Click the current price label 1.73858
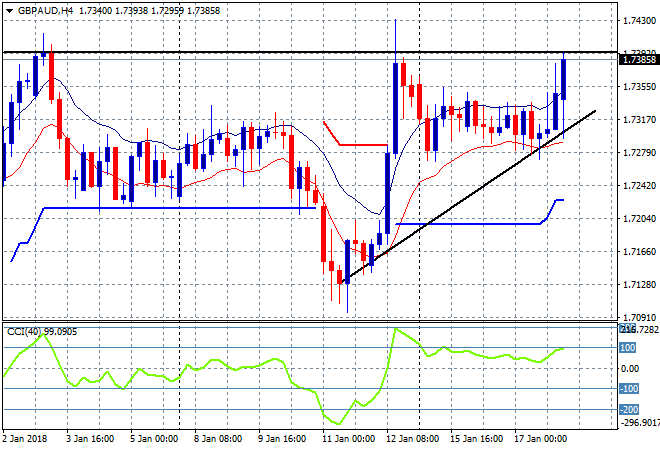660x450 pixels. pyautogui.click(x=639, y=60)
